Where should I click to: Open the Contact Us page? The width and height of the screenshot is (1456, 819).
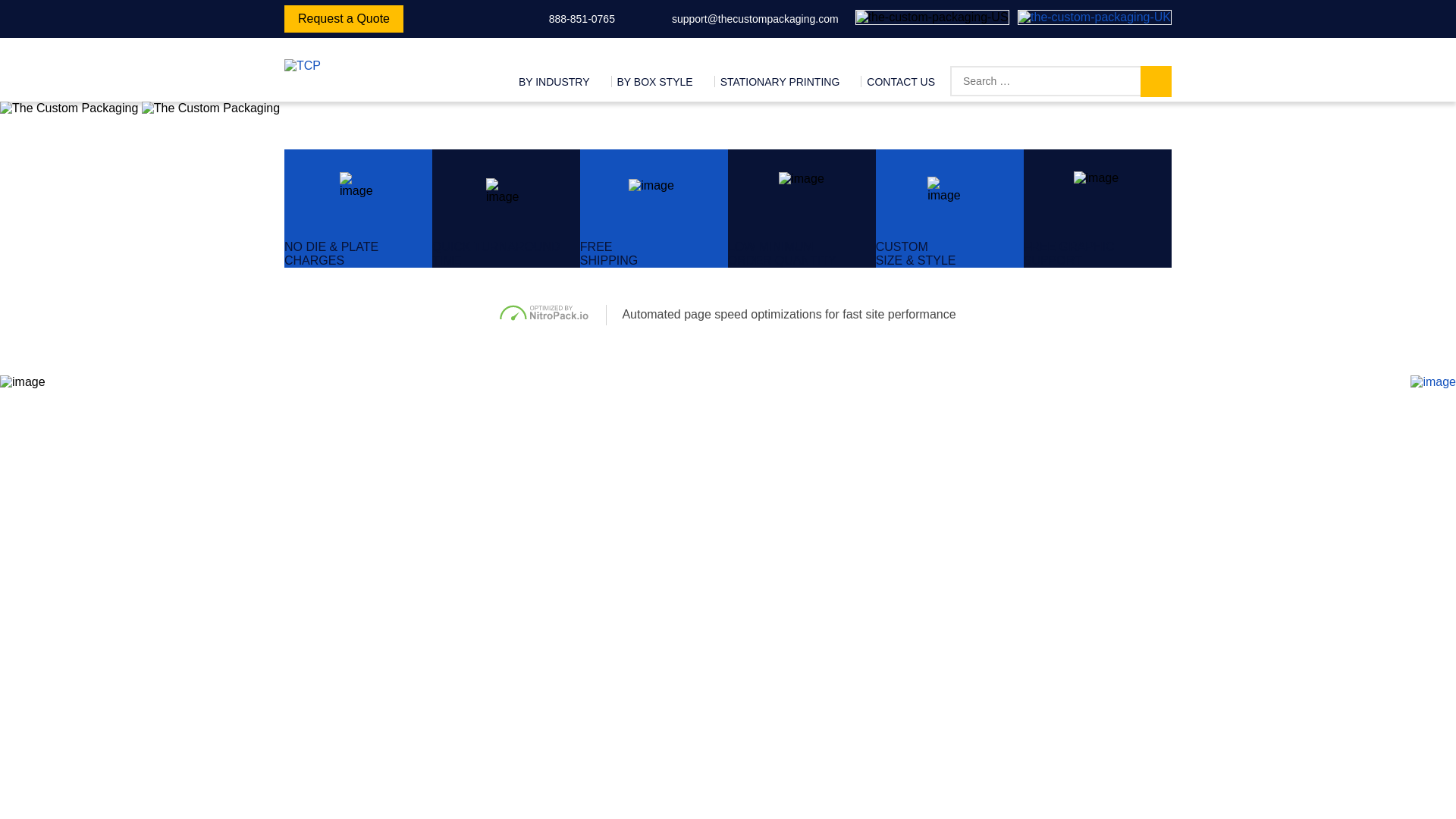[900, 82]
